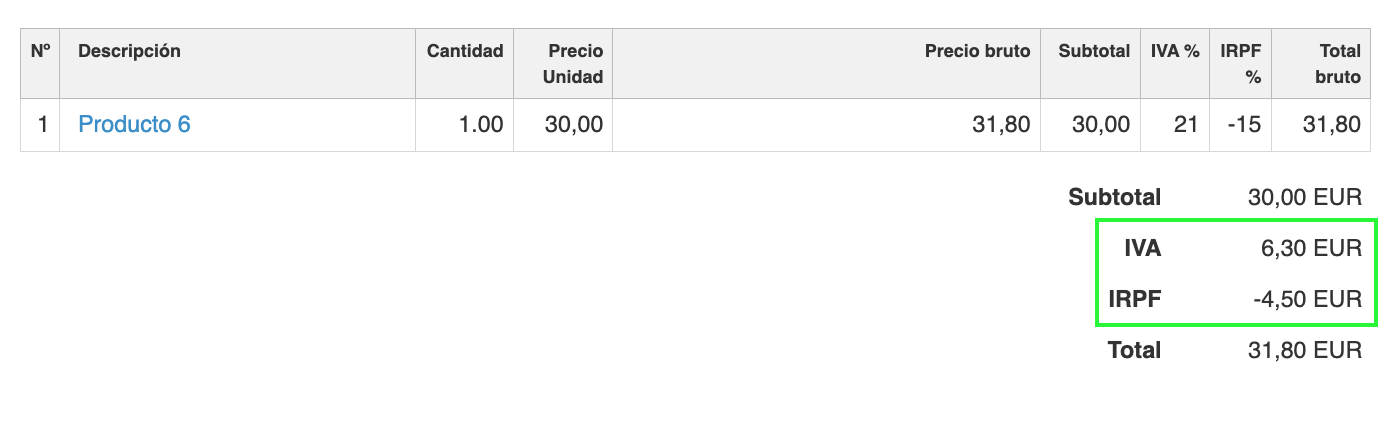This screenshot has height=432, width=1400.
Task: Click the Descripción column header
Action: pos(129,51)
